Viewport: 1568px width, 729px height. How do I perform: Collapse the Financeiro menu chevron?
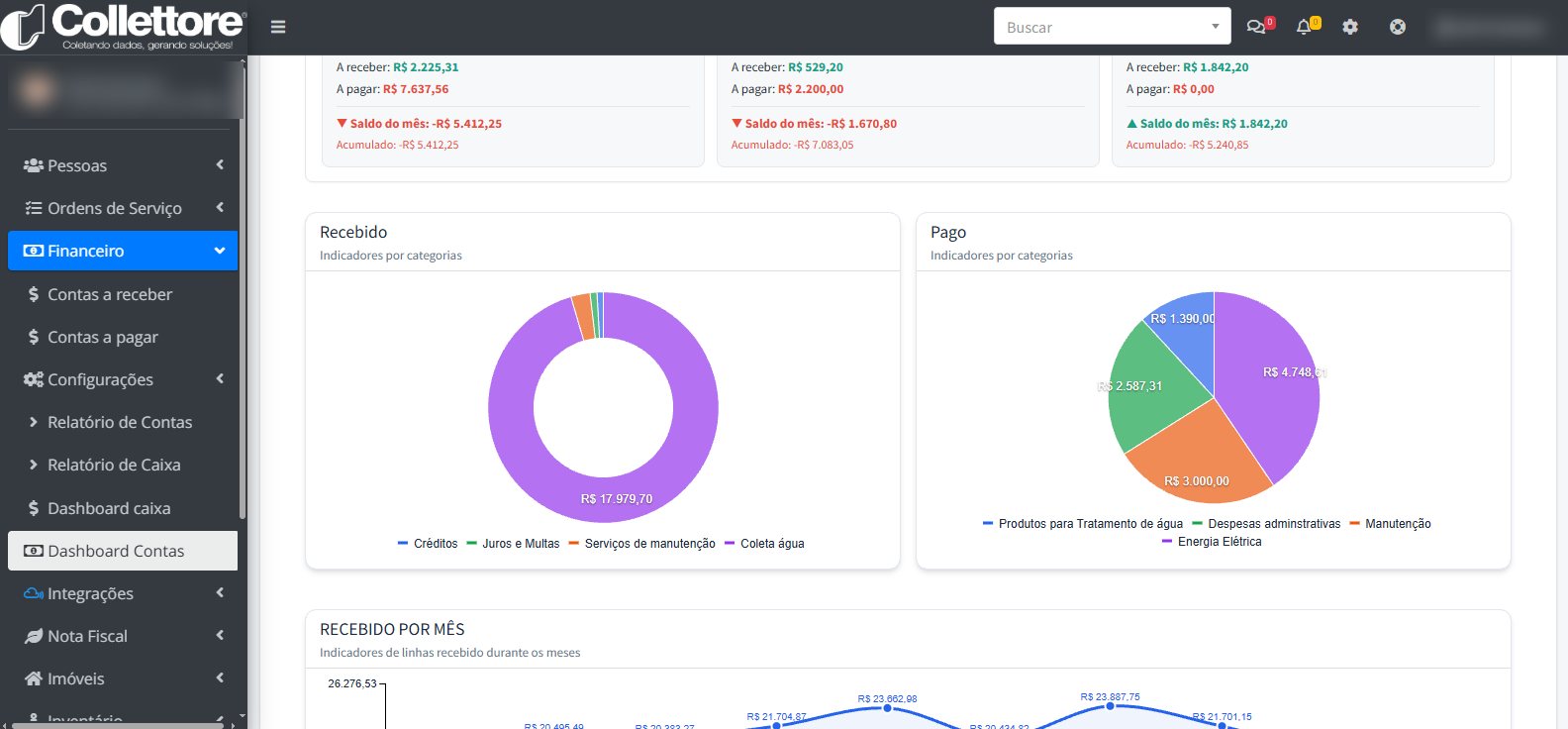[220, 251]
